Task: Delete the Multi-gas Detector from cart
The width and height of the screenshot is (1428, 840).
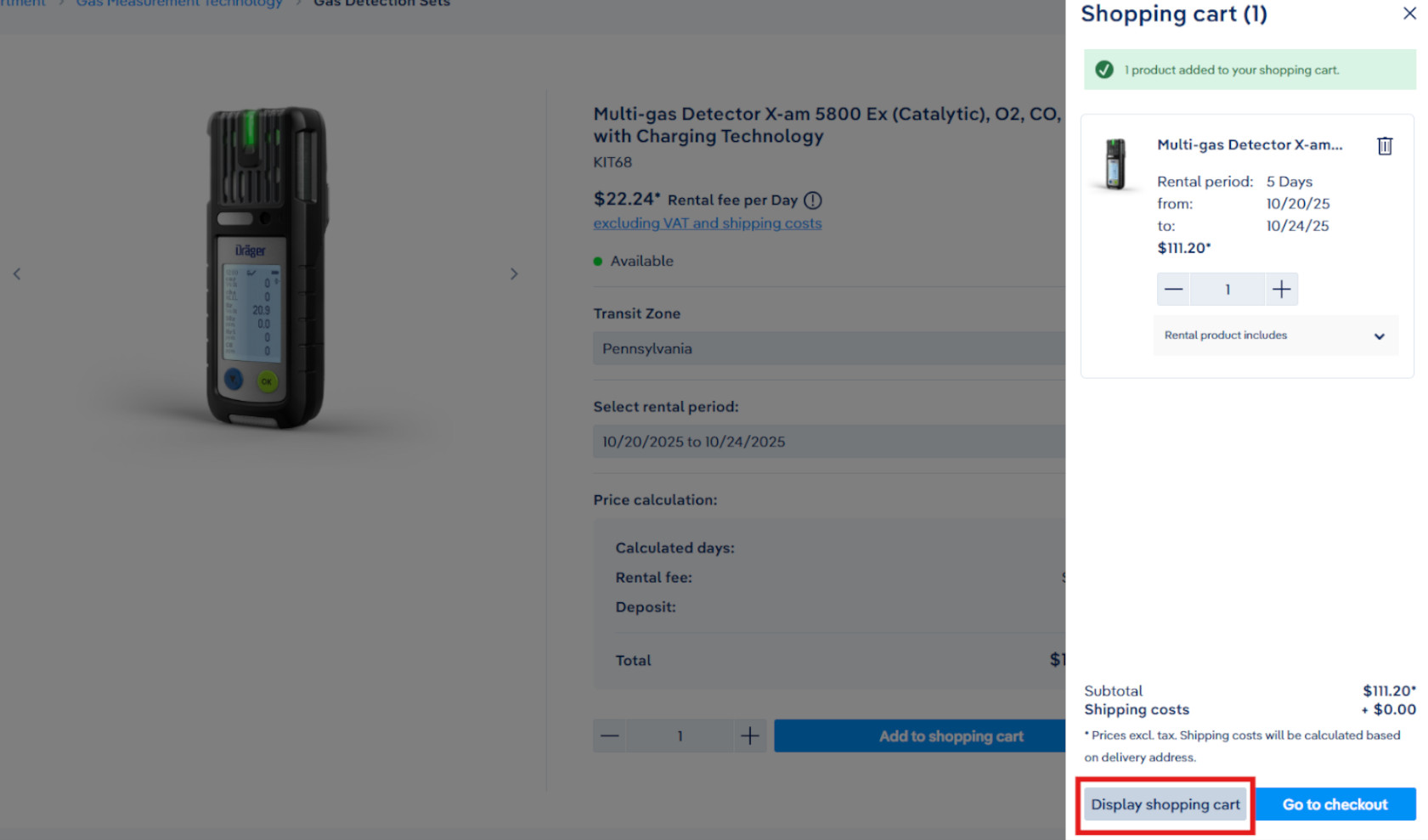Action: [x=1384, y=146]
